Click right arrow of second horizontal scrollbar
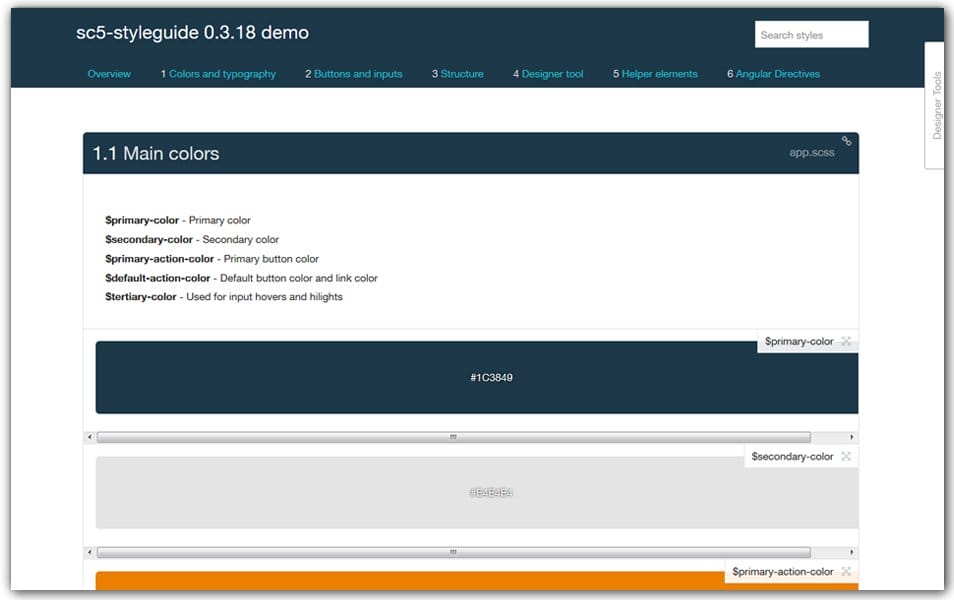This screenshot has width=954, height=600. coord(852,552)
